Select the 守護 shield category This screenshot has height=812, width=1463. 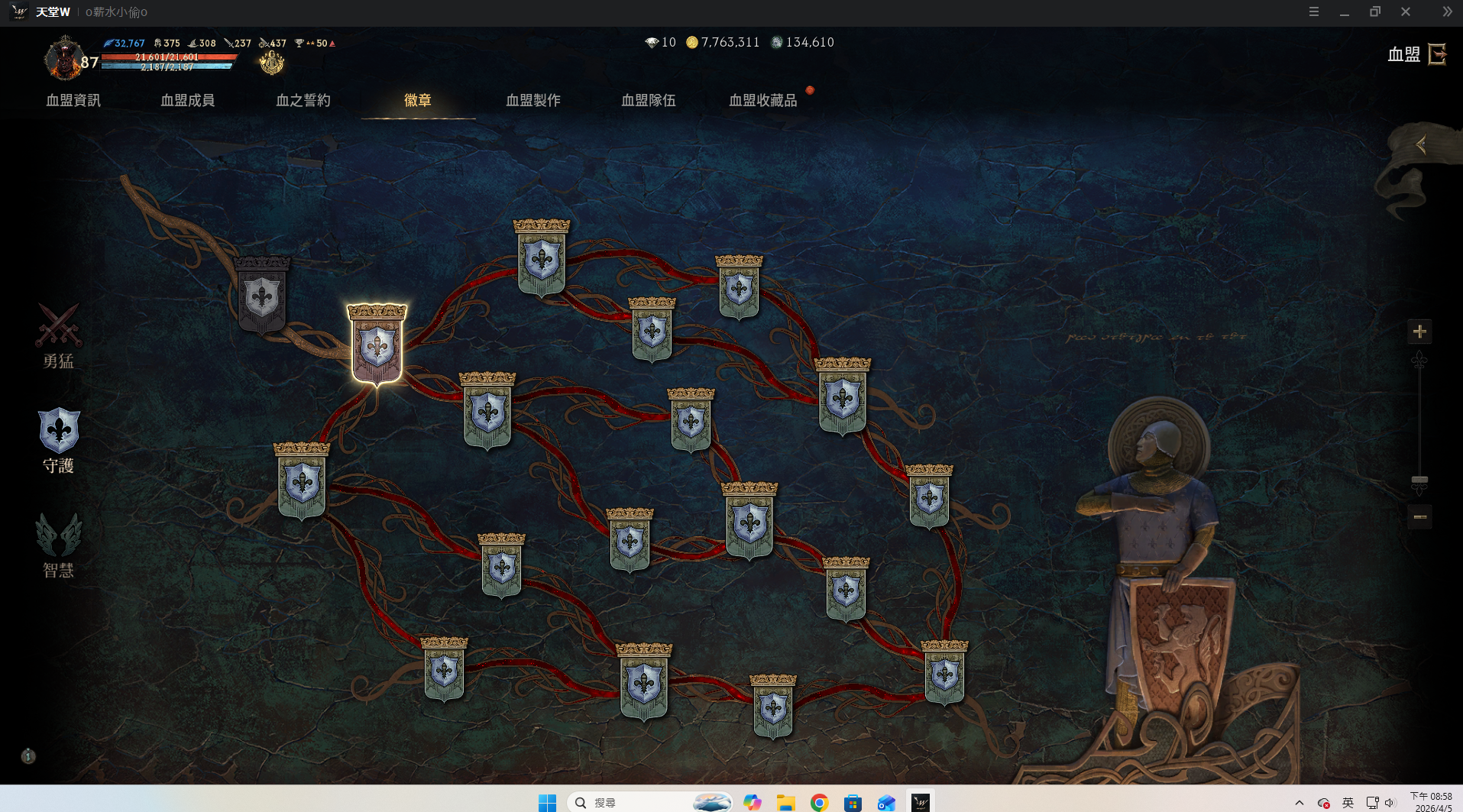[59, 439]
